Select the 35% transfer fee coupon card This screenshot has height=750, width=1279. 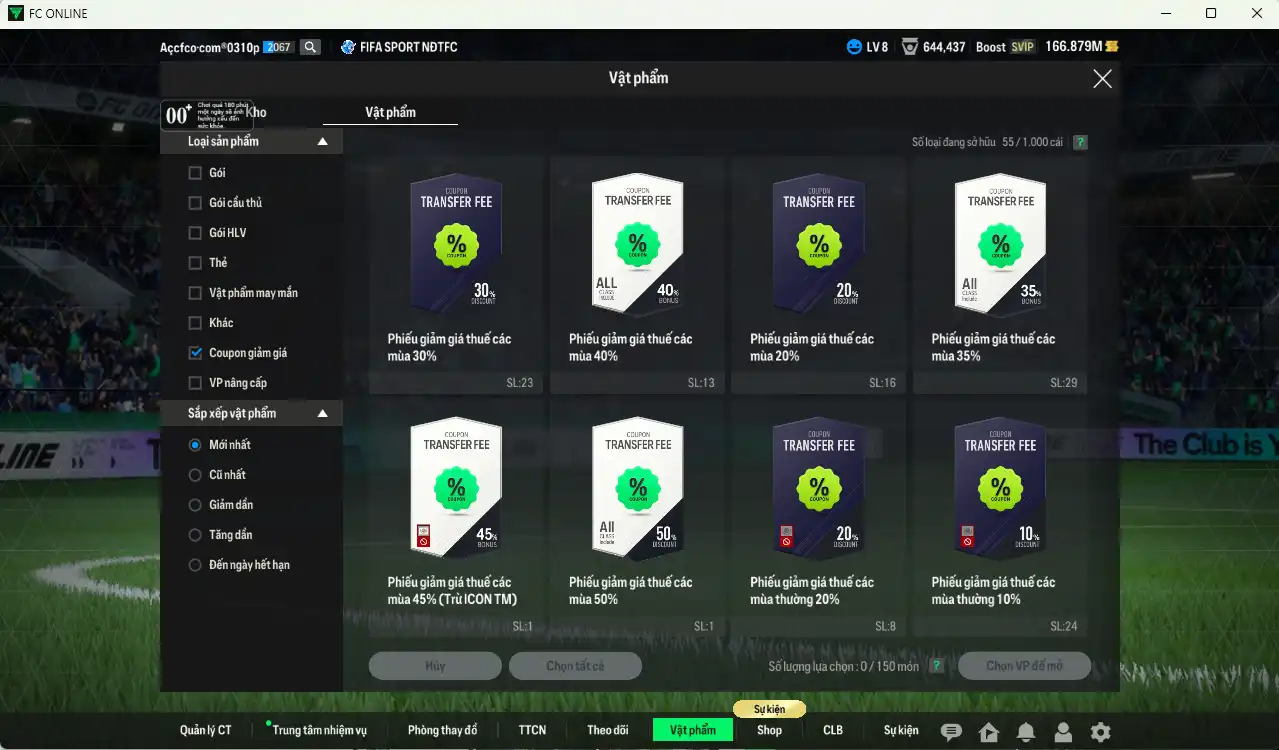pyautogui.click(x=1000, y=275)
